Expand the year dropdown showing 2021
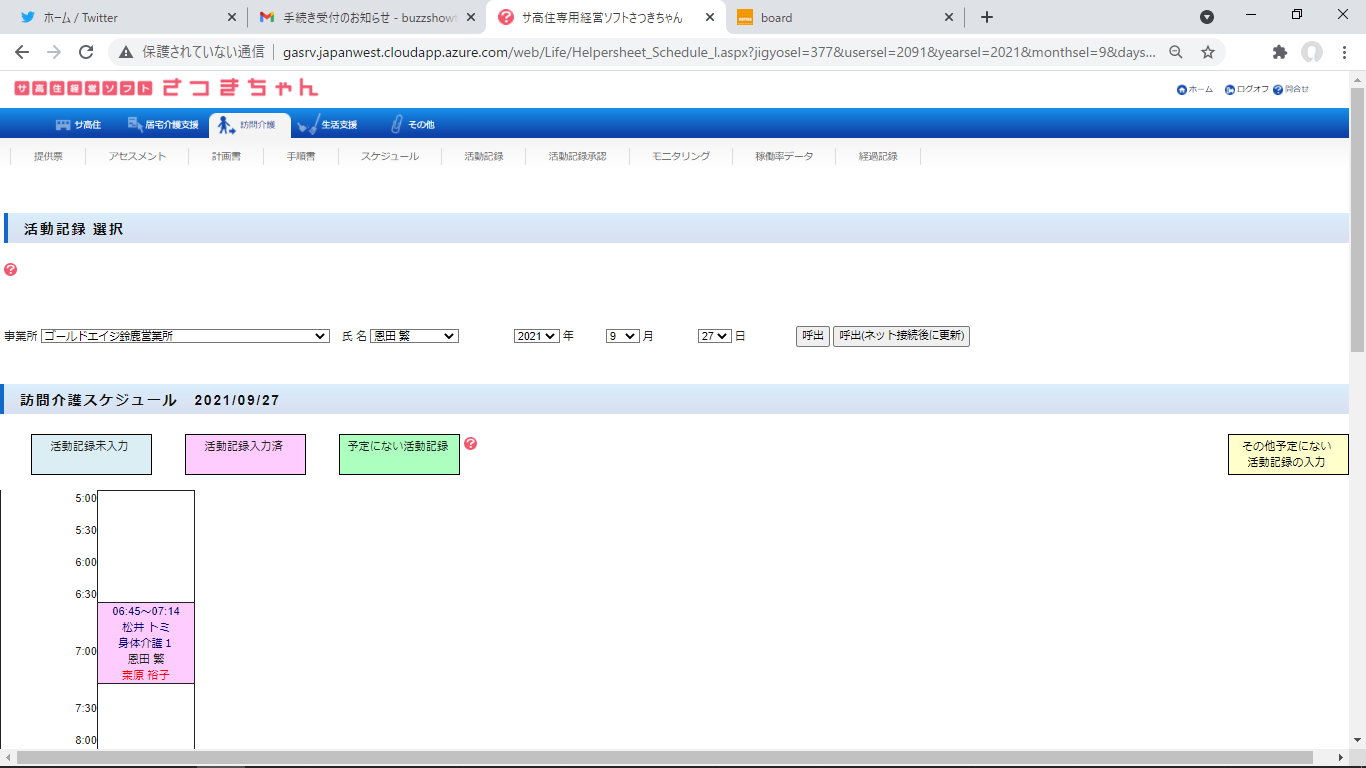1366x768 pixels. click(x=536, y=337)
